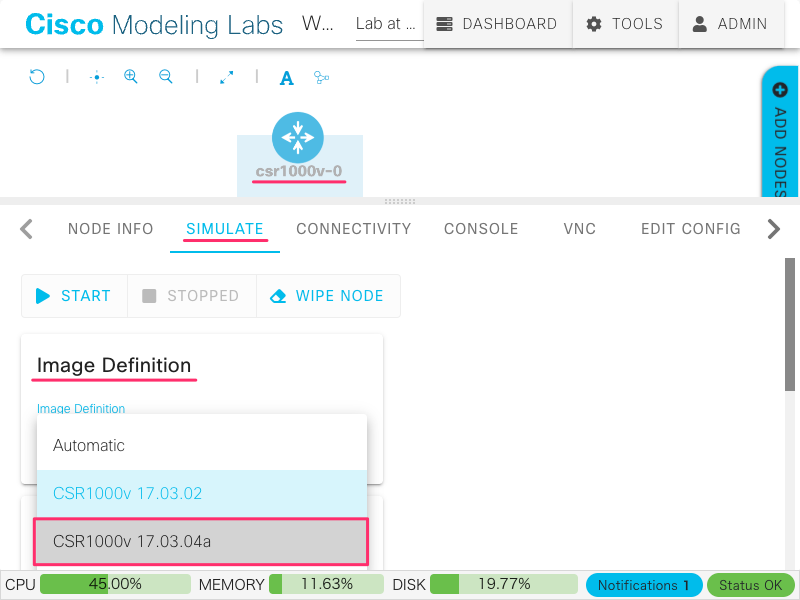This screenshot has height=600, width=800.
Task: Click the Disk usage bar
Action: click(x=504, y=584)
